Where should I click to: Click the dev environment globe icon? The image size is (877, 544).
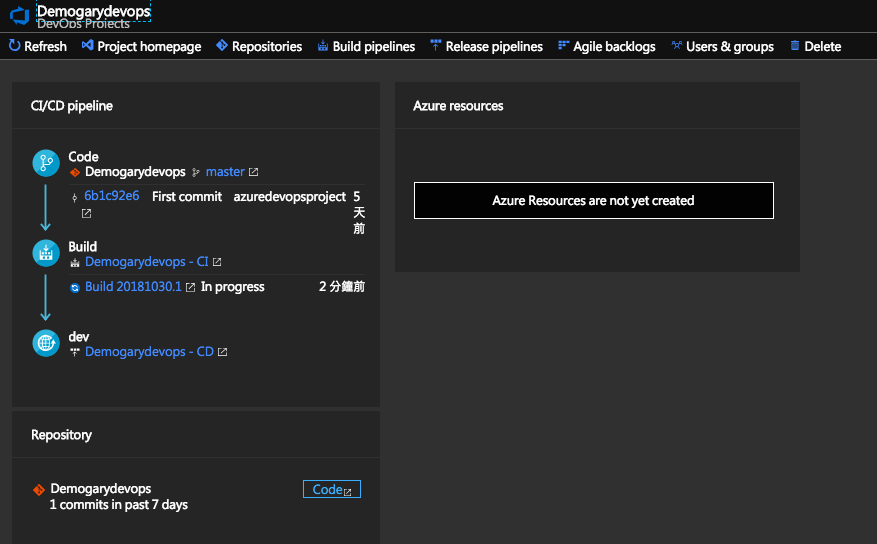click(46, 343)
